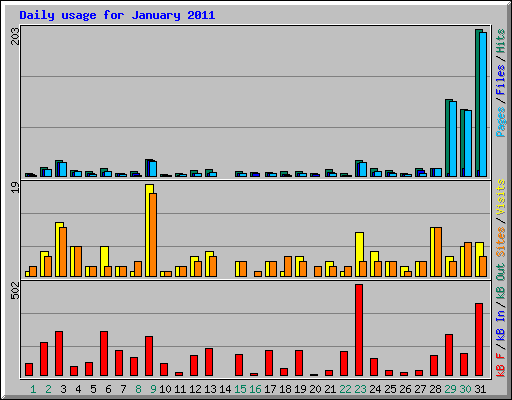Click the Pages legend label

pos(500,122)
